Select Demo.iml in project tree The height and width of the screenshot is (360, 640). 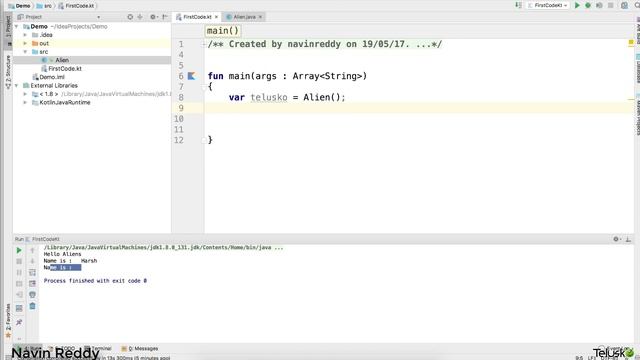52,77
